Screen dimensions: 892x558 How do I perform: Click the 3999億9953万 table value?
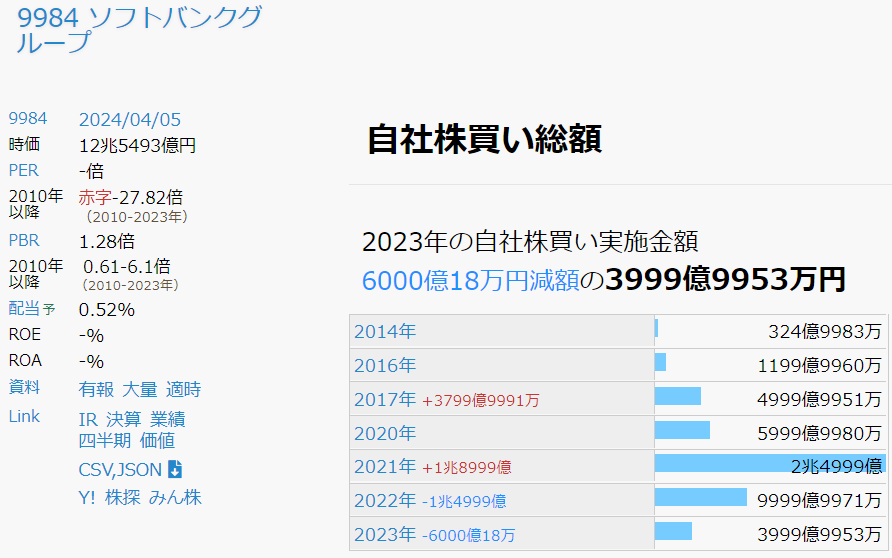[x=819, y=535]
